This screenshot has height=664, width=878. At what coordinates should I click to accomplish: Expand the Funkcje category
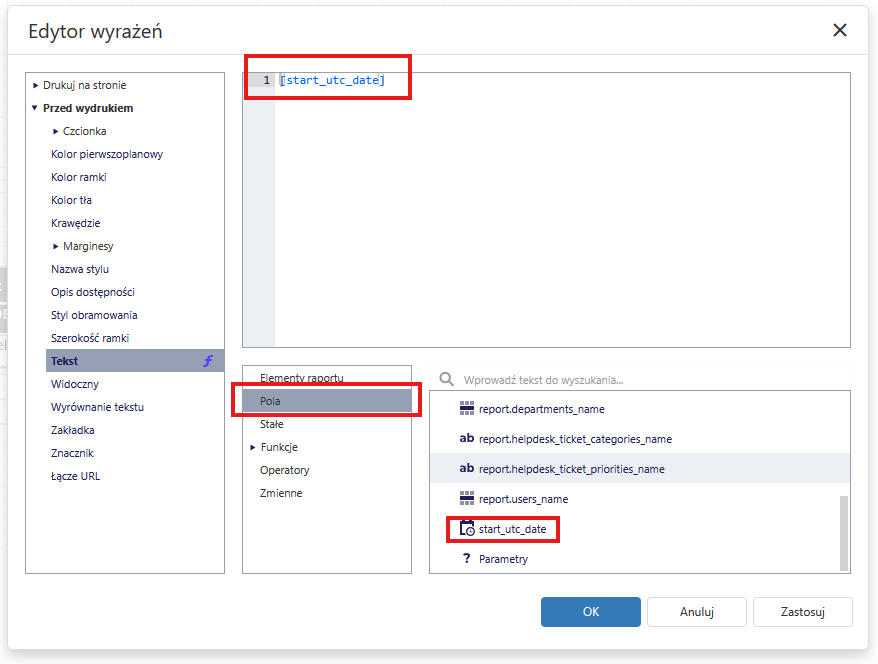252,447
